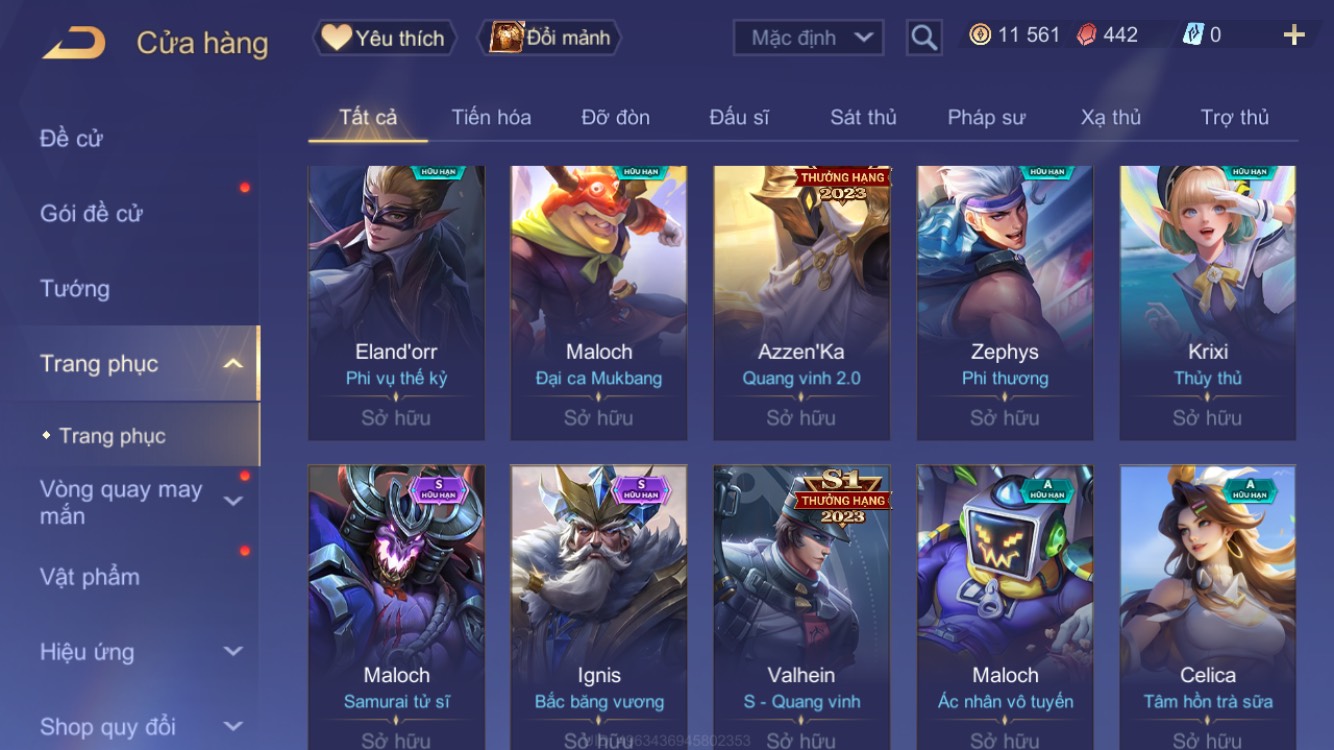Expand the Vòng quay may mắn menu
The height and width of the screenshot is (750, 1334).
pos(233,501)
